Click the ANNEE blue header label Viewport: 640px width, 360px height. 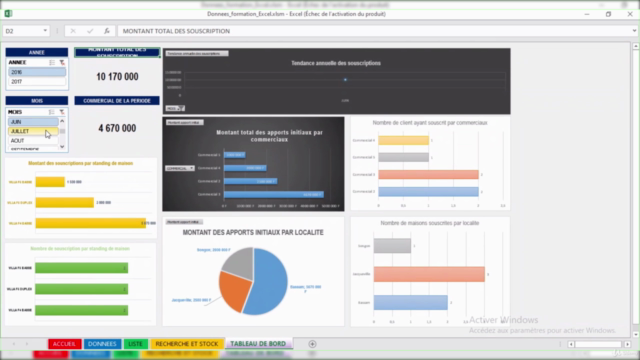click(37, 52)
